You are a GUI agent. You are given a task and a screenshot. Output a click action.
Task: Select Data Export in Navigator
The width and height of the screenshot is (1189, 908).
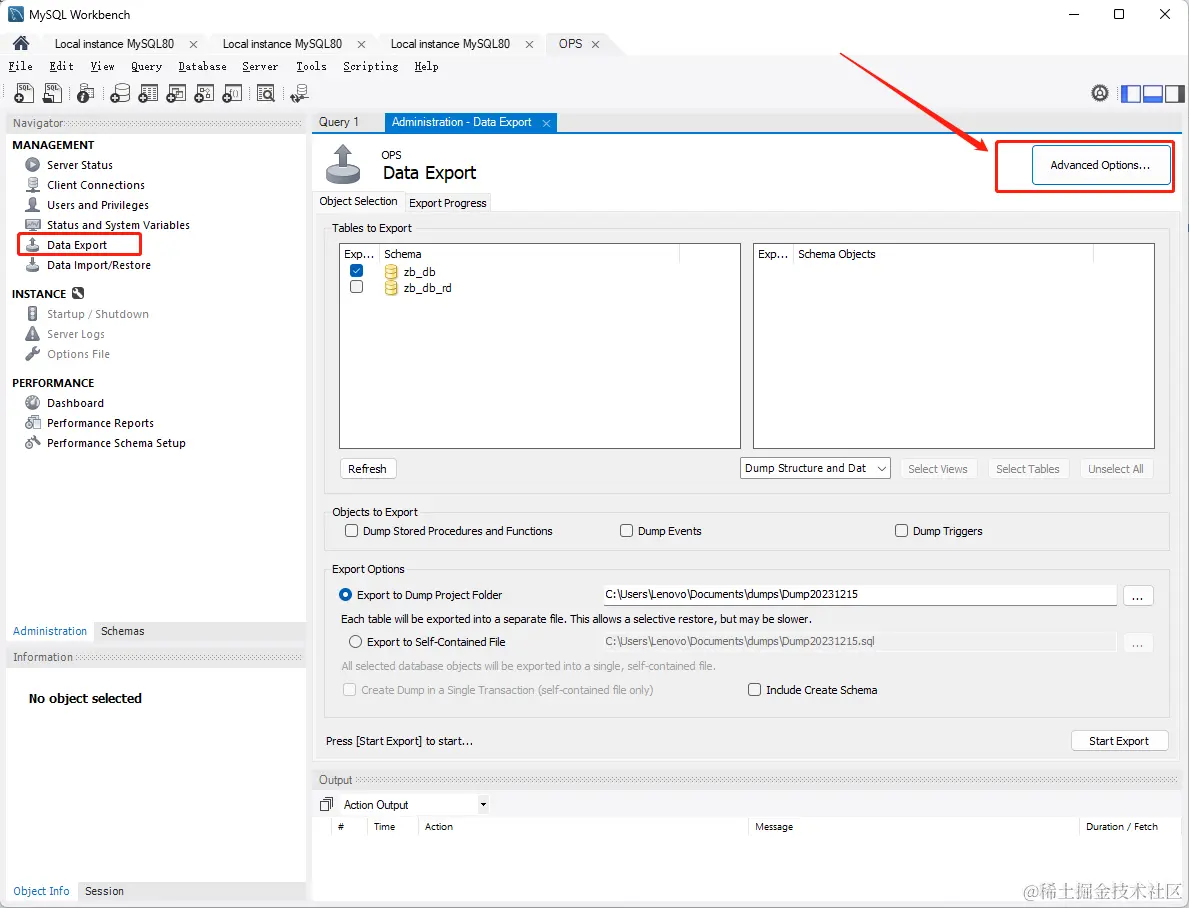(x=77, y=245)
